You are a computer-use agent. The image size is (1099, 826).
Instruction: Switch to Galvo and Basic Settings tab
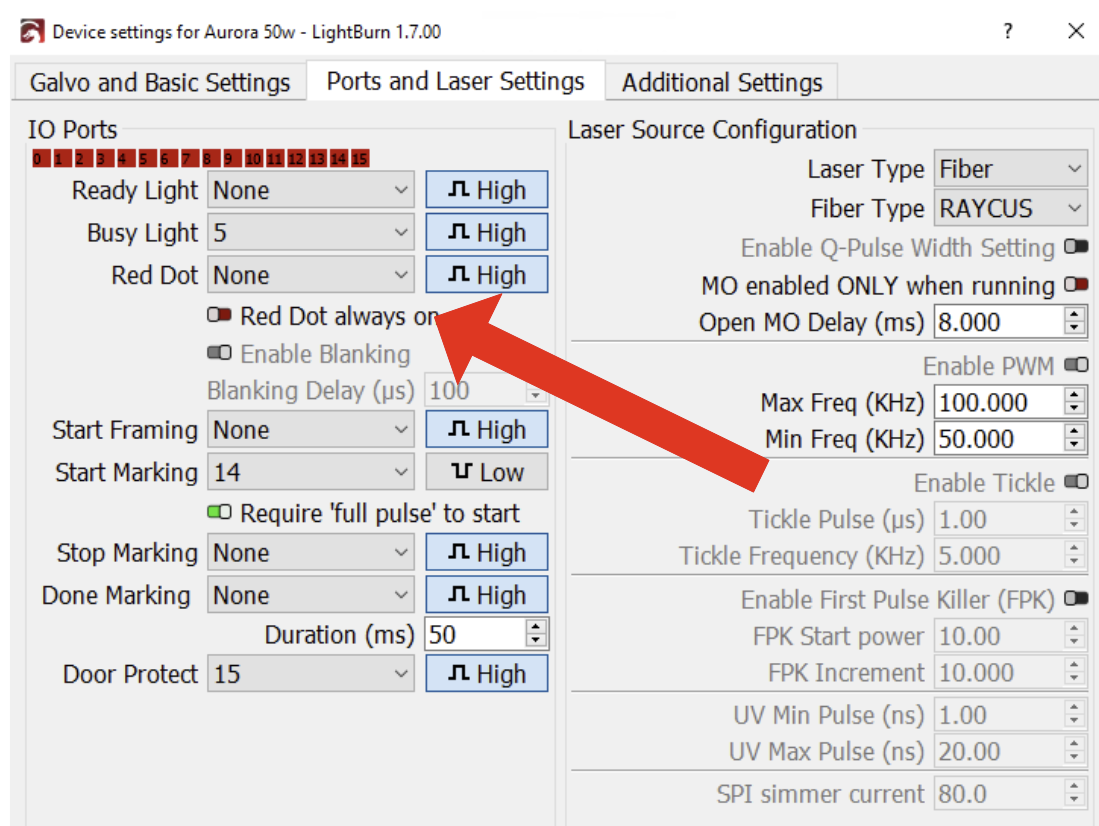click(x=160, y=82)
